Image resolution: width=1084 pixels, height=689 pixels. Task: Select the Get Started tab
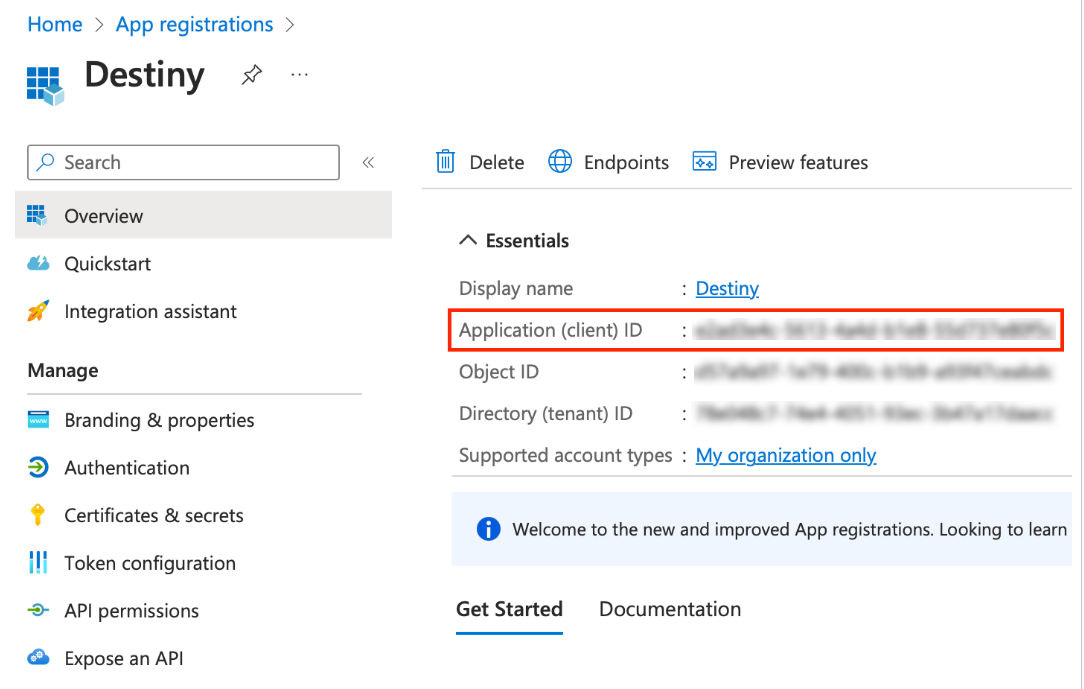click(x=509, y=609)
